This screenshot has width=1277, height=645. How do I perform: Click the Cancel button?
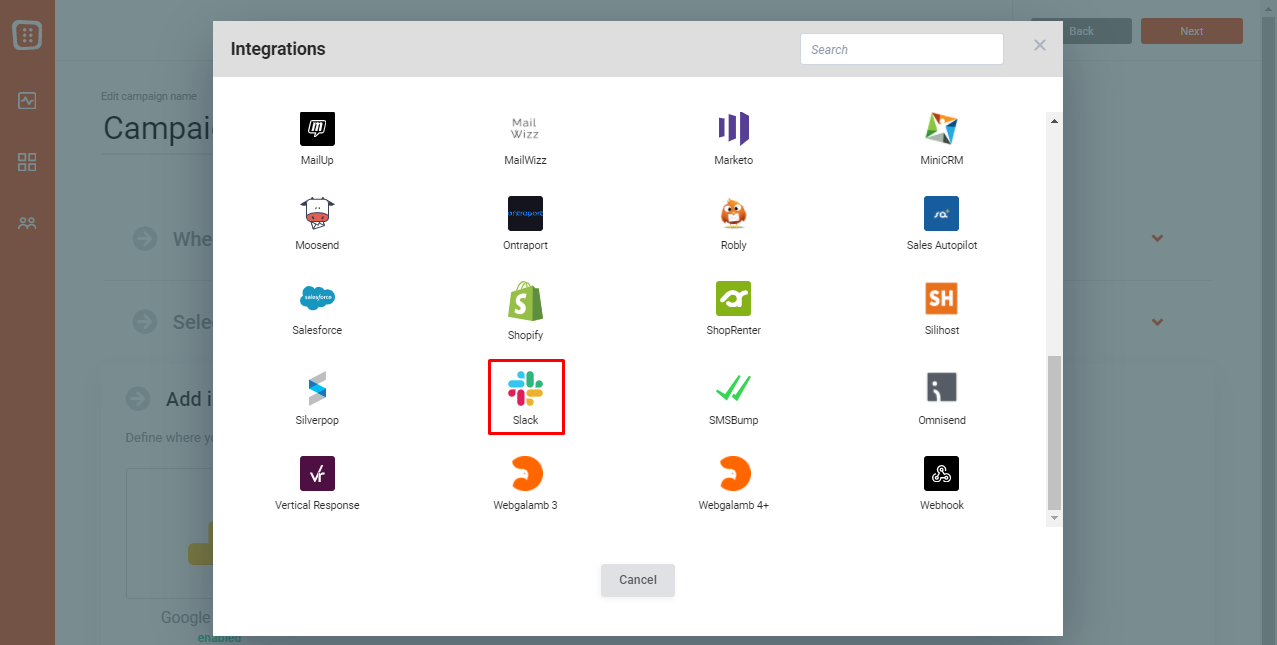click(x=638, y=580)
